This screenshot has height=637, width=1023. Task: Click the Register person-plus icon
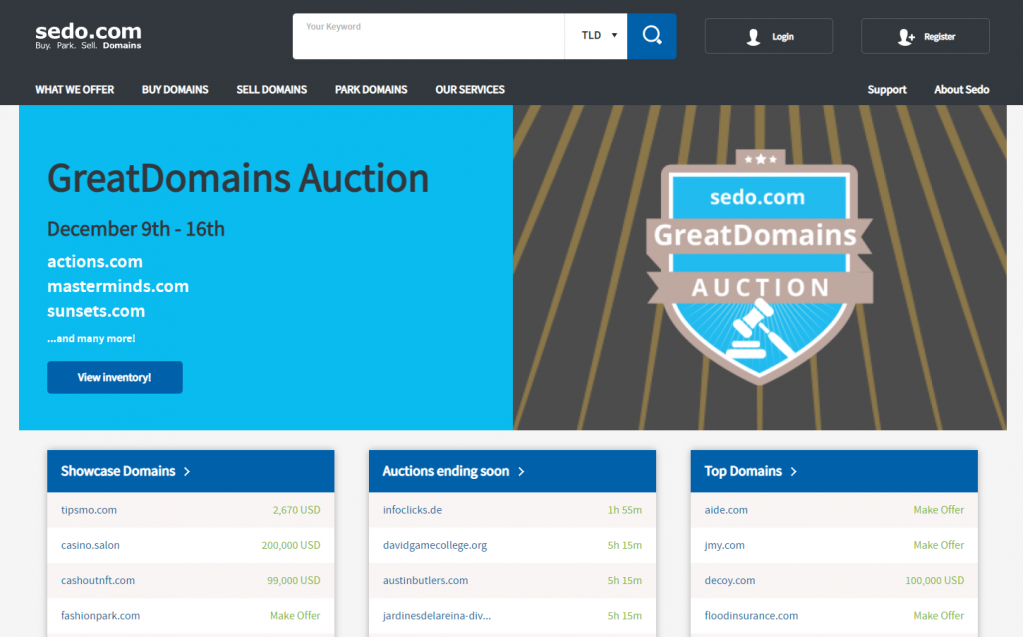906,37
